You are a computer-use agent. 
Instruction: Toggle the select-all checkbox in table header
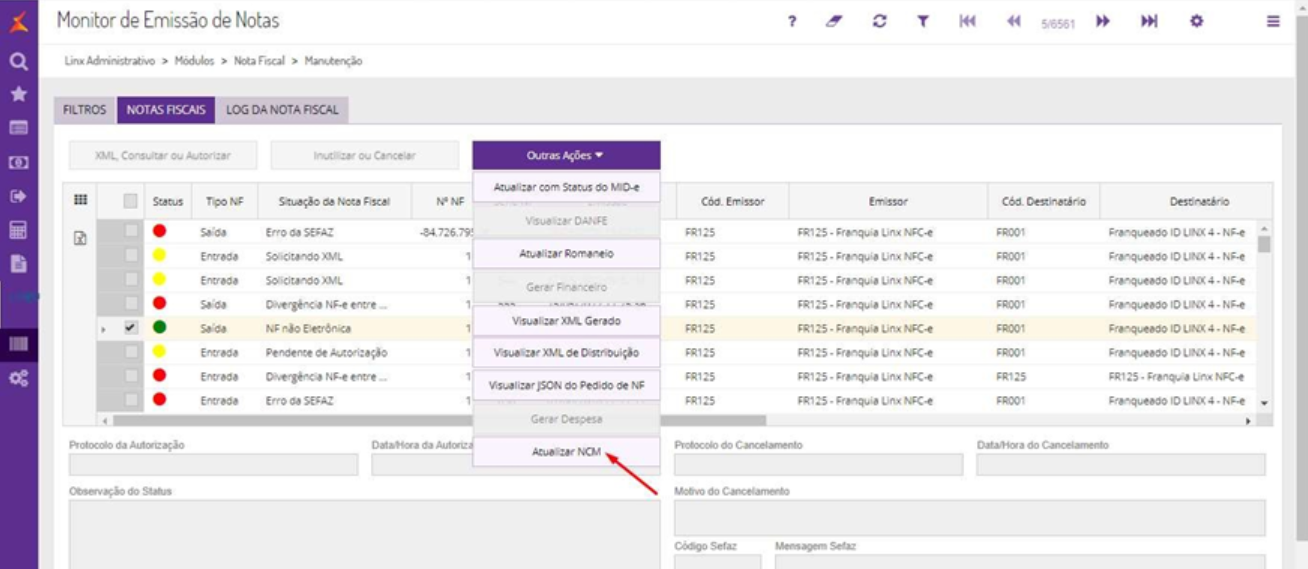coord(130,201)
